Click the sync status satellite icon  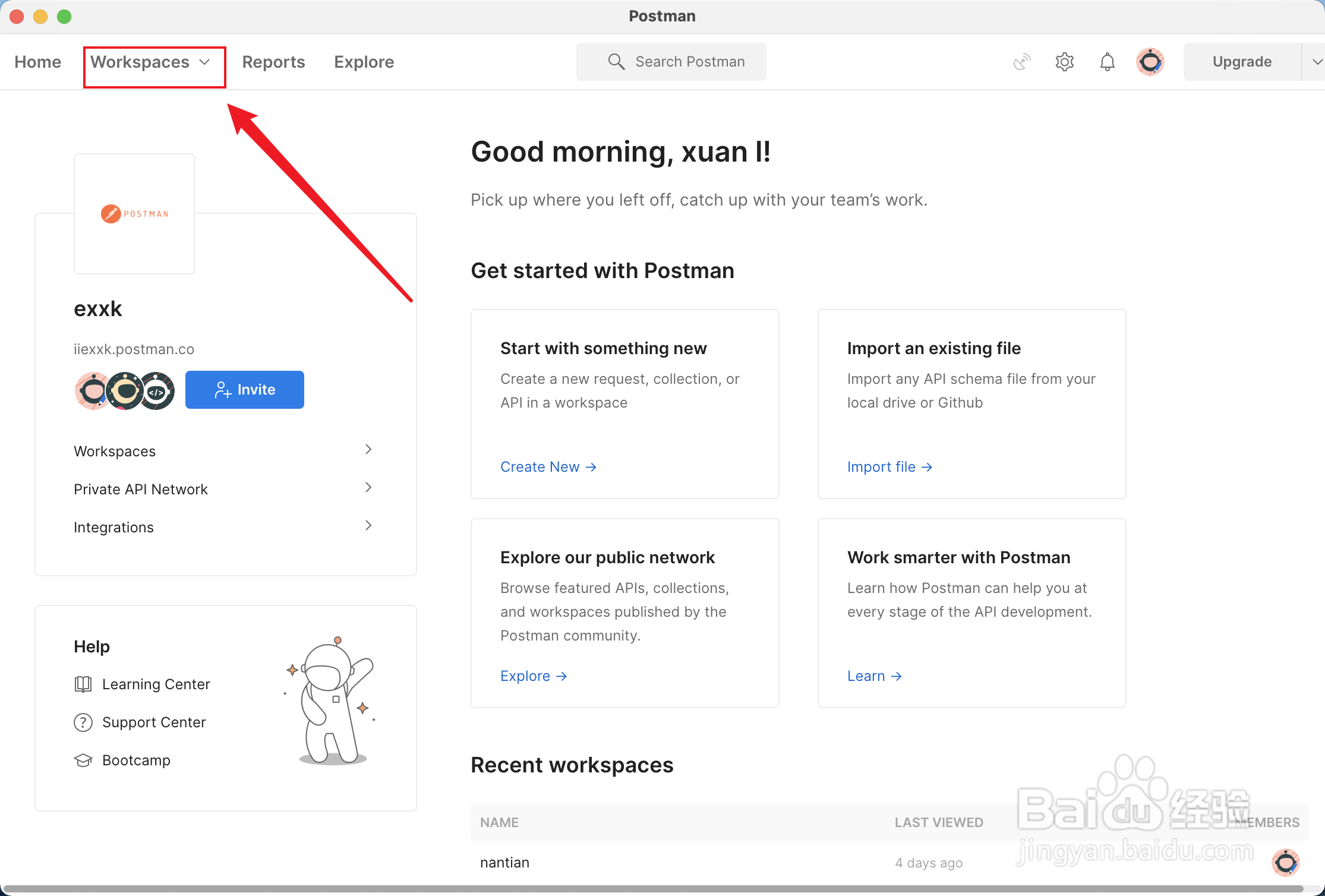1021,62
